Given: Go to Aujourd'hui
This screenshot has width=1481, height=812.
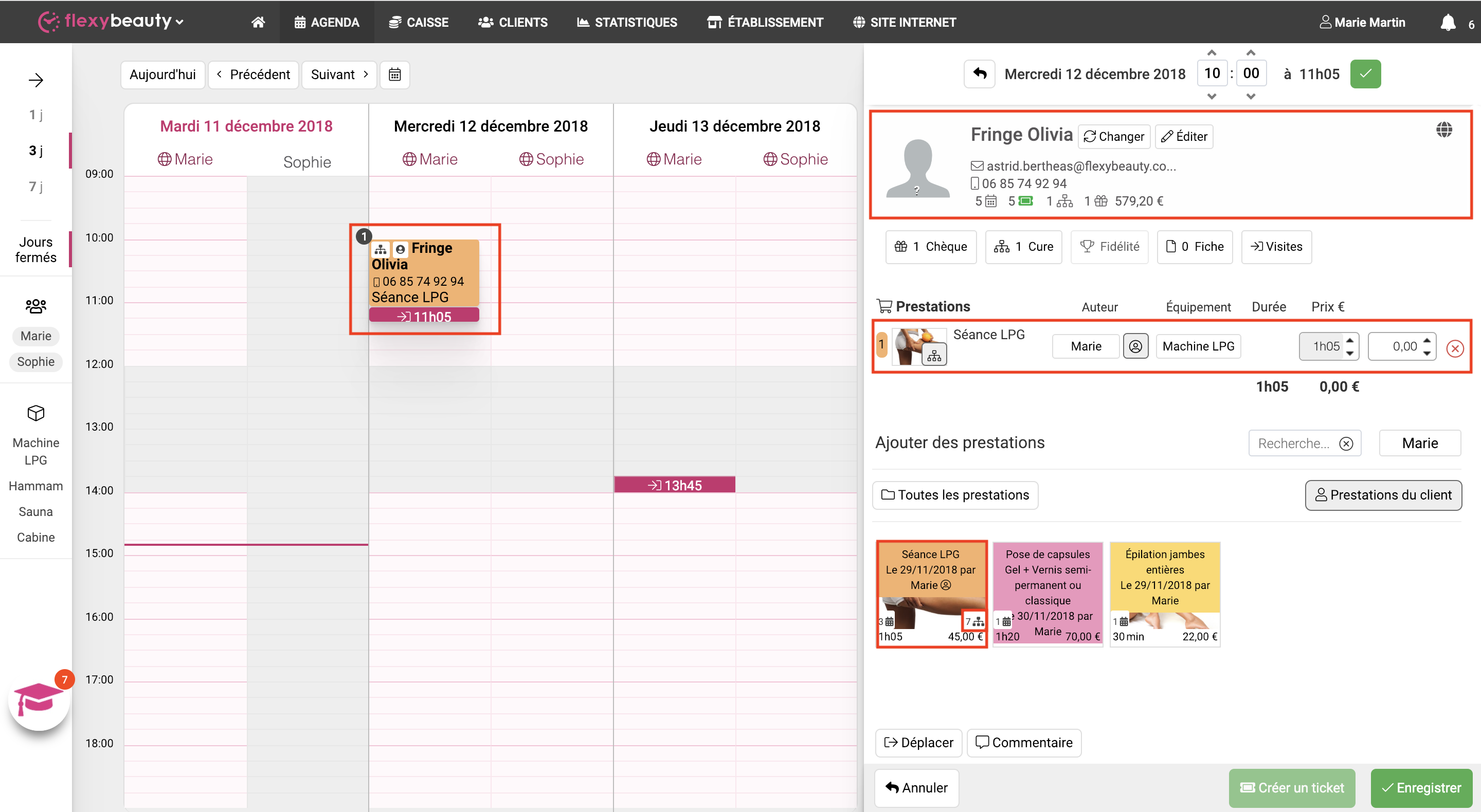Looking at the screenshot, I should click(x=162, y=75).
